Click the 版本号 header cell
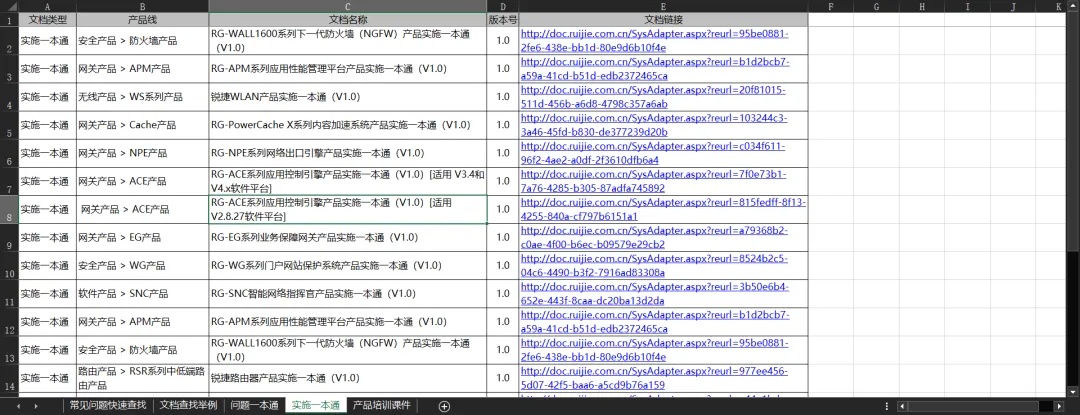Viewport: 1080px width, 415px height. point(503,20)
